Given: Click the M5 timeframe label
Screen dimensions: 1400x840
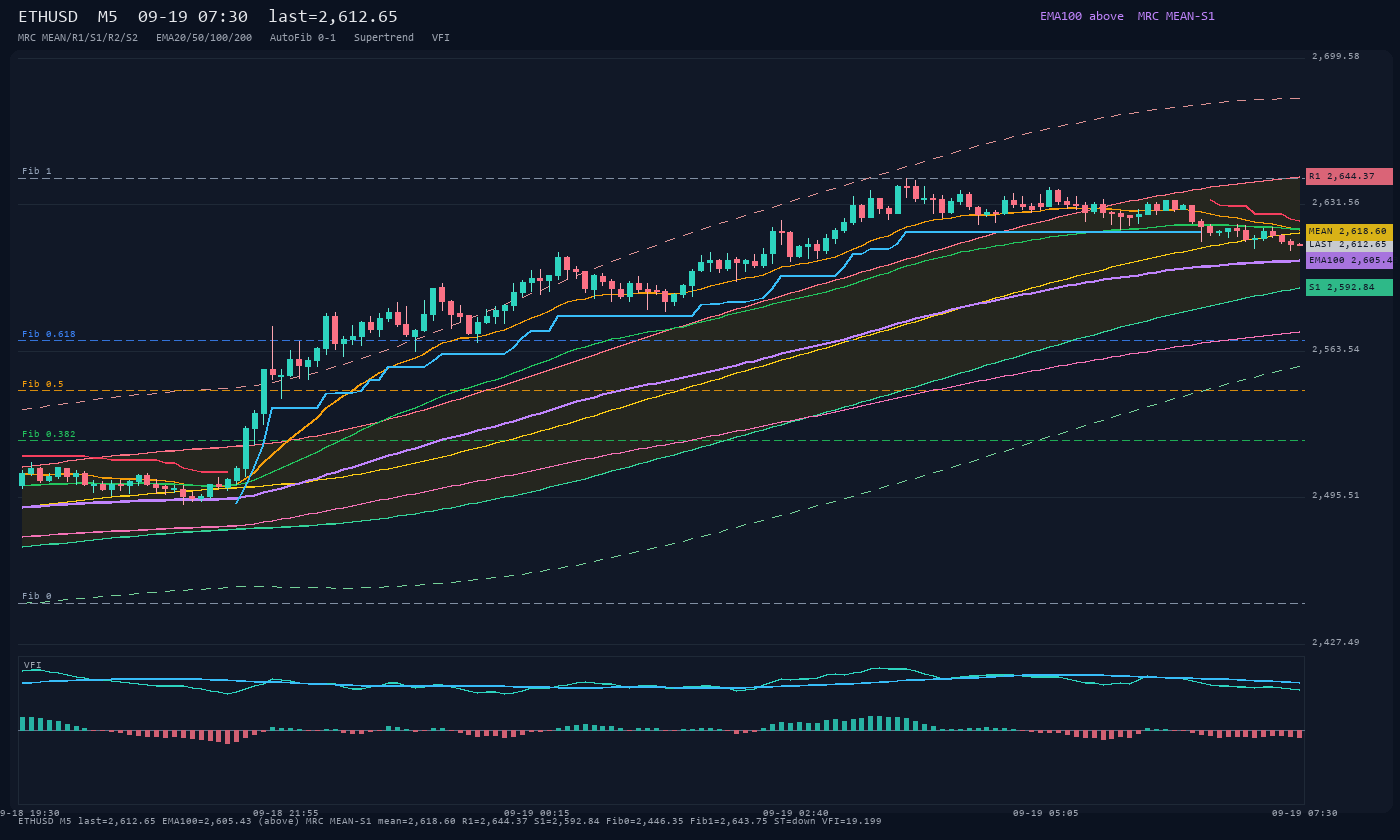Looking at the screenshot, I should point(108,17).
